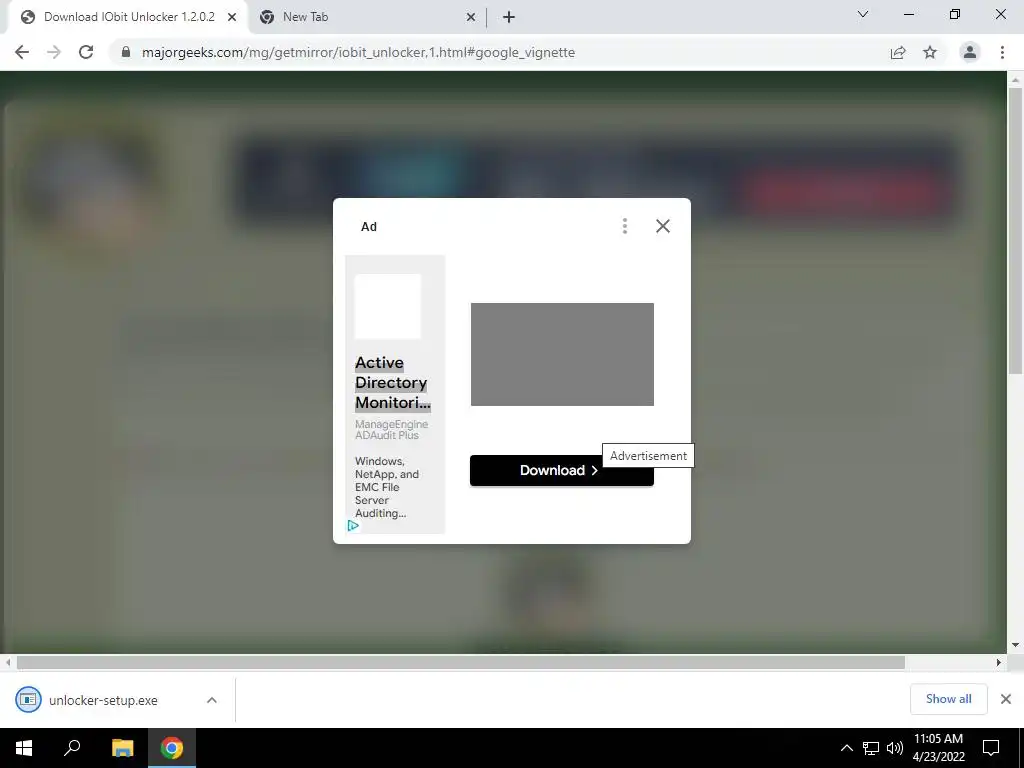Click scroll right arrow on scrollbar
Image resolution: width=1024 pixels, height=768 pixels.
(x=999, y=662)
